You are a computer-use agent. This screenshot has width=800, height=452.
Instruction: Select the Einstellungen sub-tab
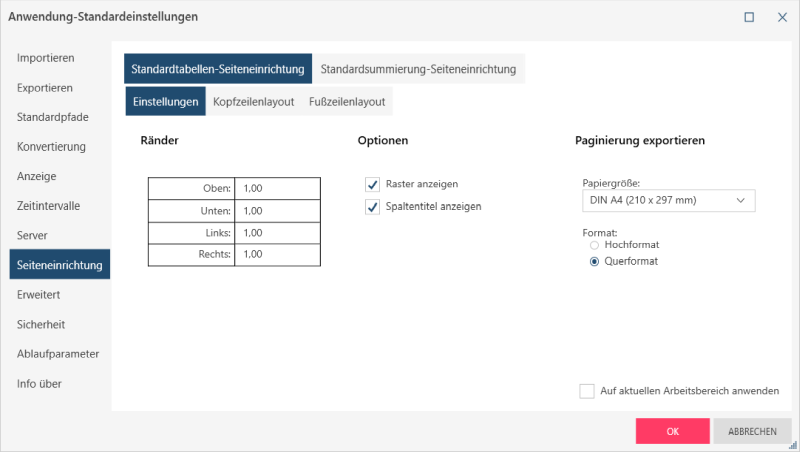click(x=165, y=102)
